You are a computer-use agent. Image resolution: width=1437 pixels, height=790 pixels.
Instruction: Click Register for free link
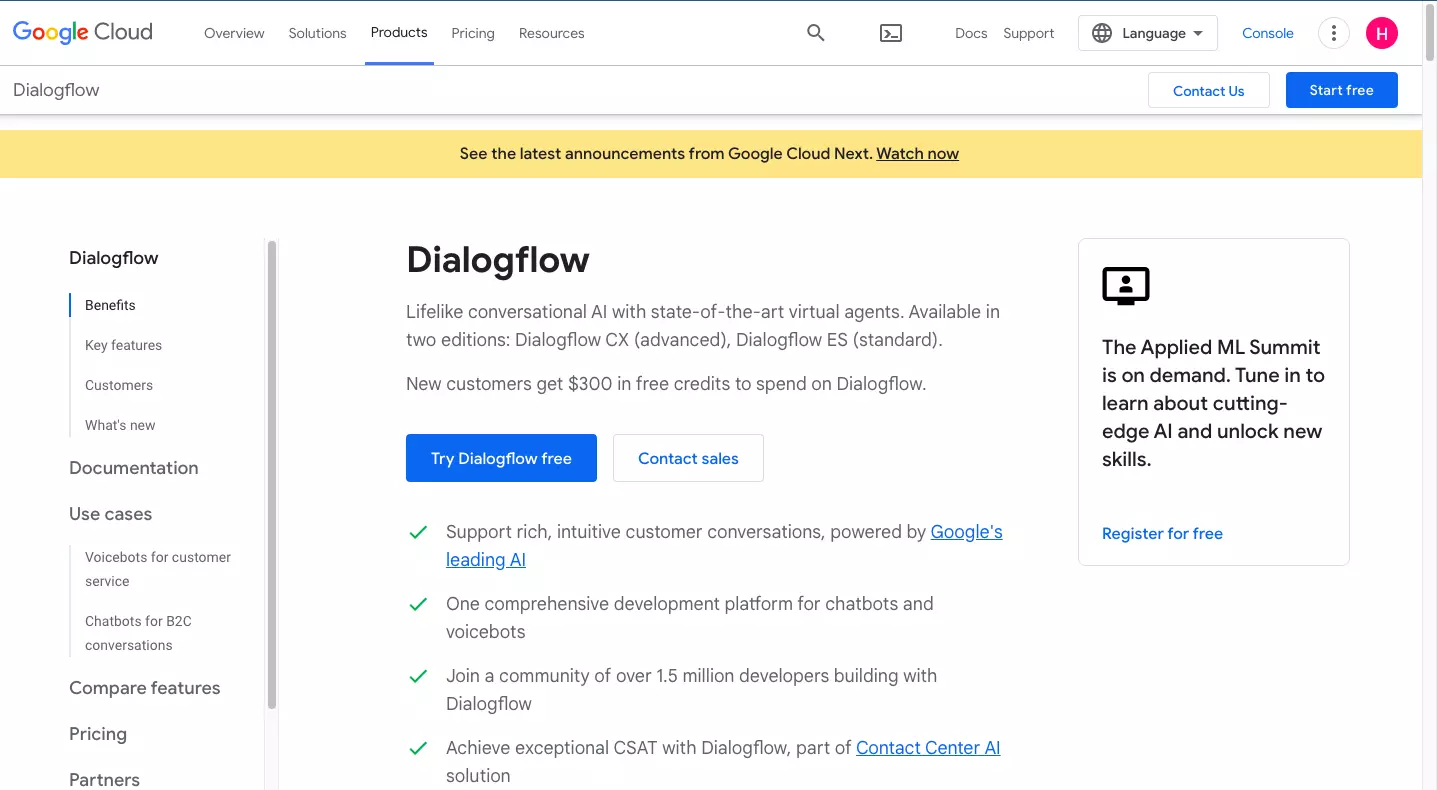1162,533
